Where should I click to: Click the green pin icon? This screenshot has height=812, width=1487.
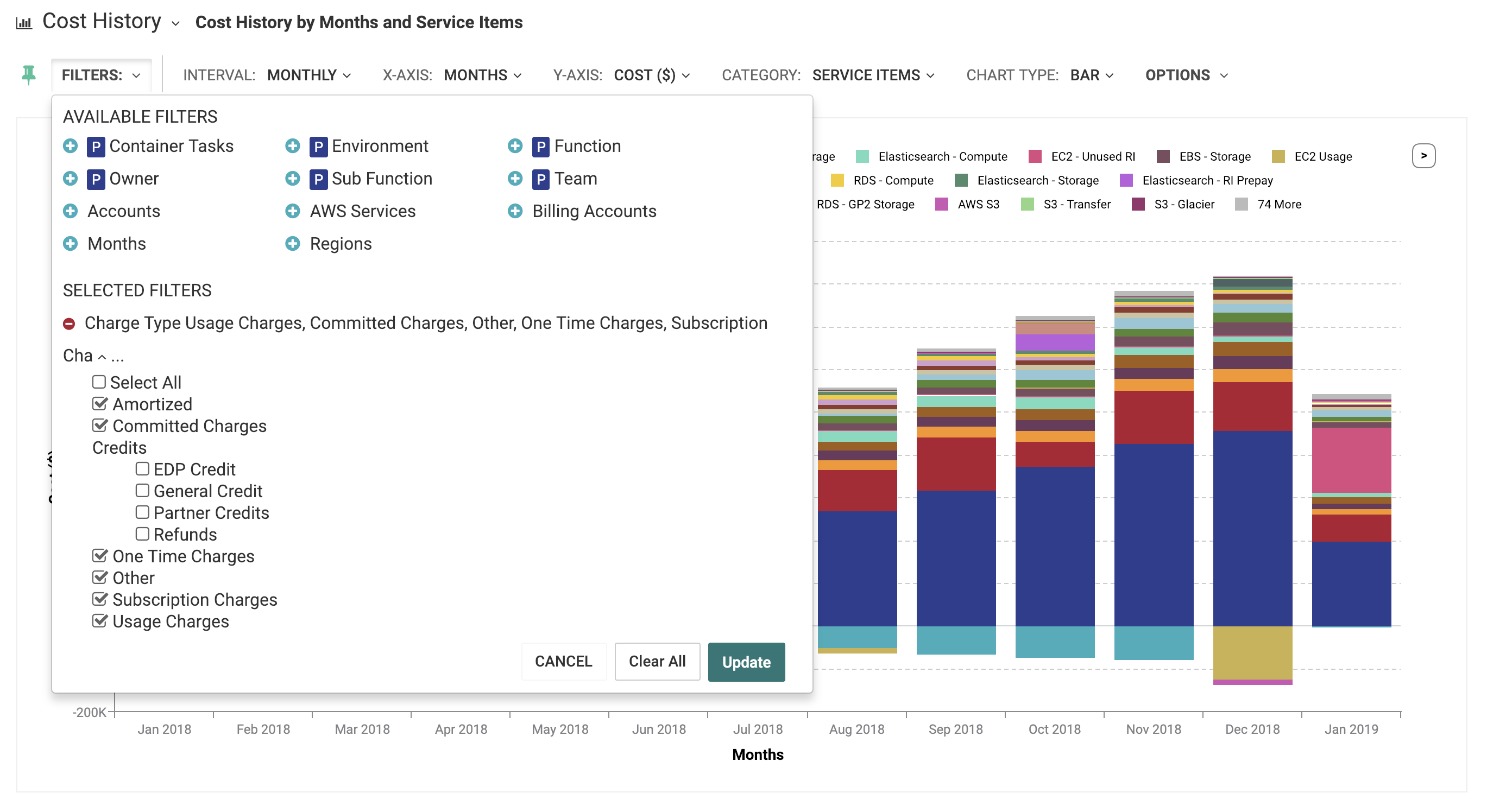click(x=28, y=75)
